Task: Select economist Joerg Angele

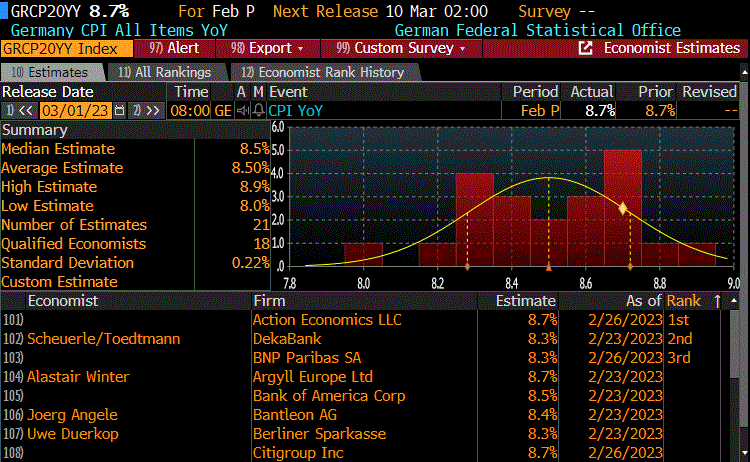Action: [72, 415]
